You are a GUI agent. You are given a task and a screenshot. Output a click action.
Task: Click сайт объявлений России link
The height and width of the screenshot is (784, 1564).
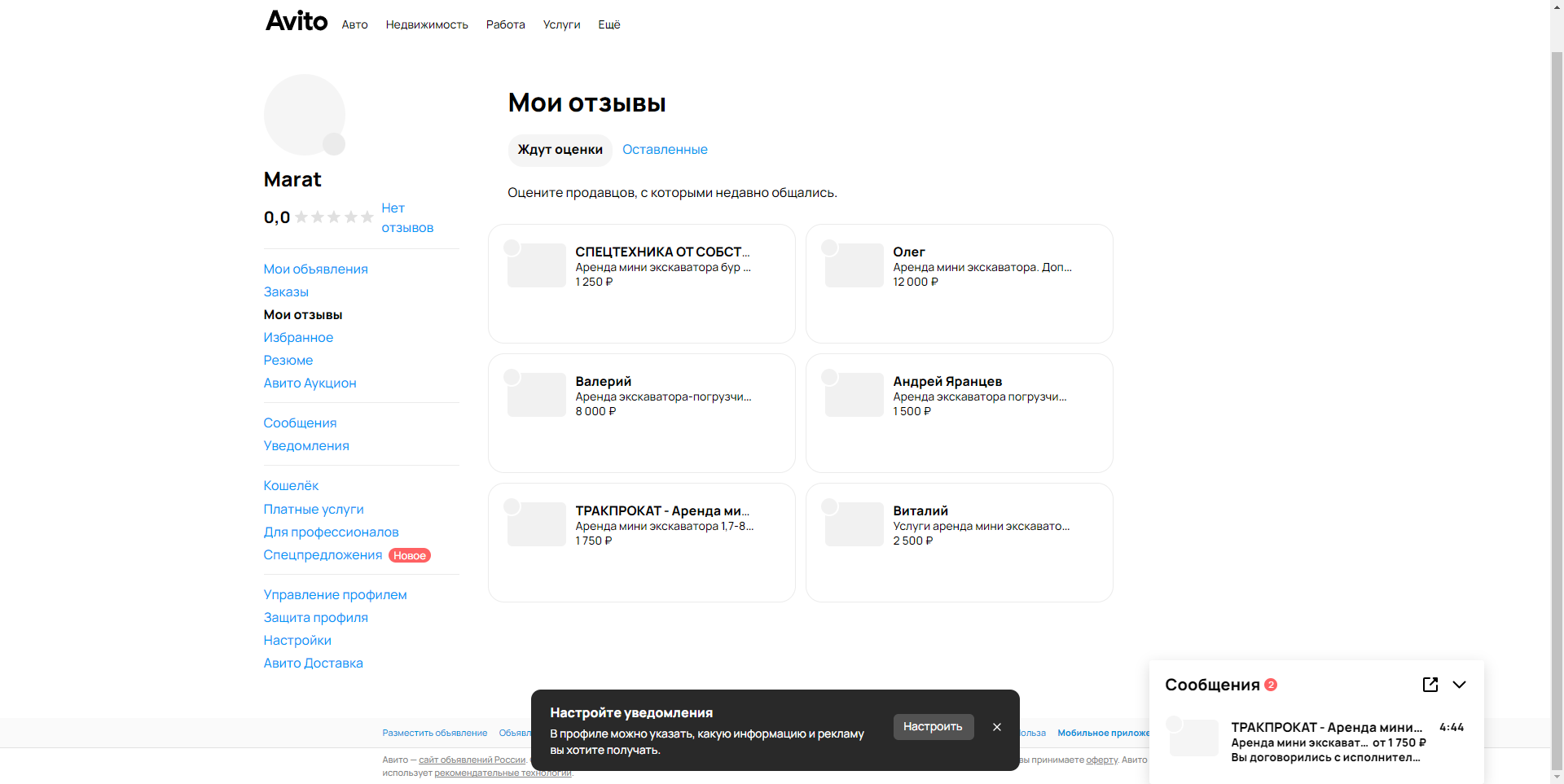472,760
